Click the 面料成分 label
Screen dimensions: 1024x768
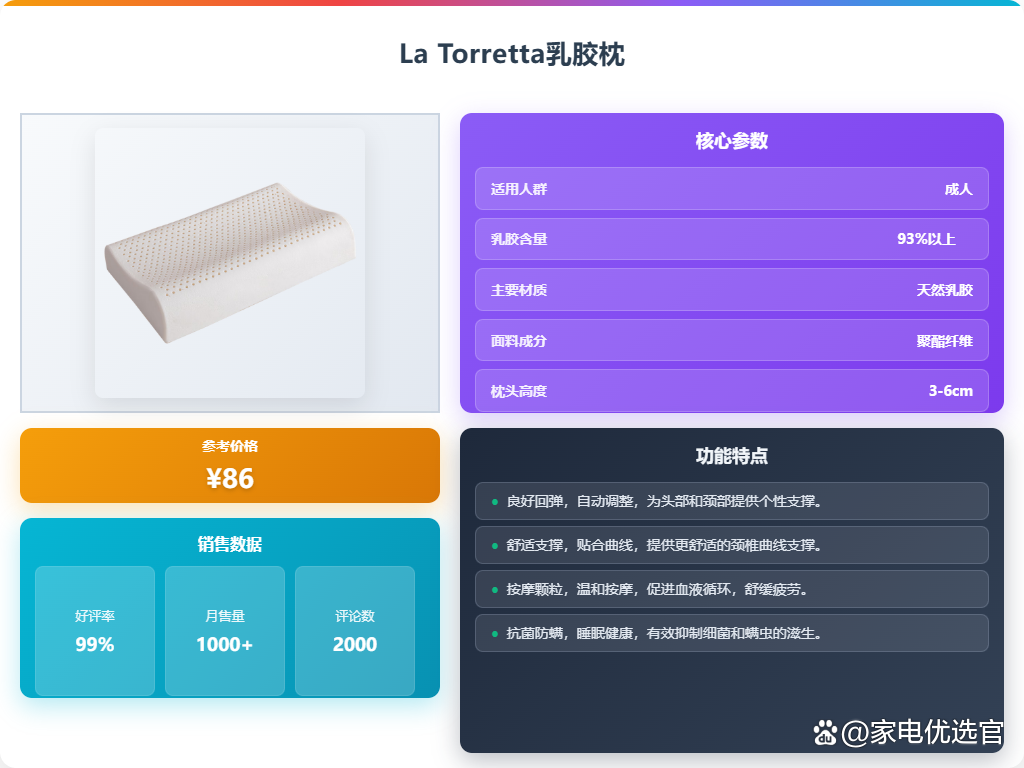pyautogui.click(x=519, y=341)
